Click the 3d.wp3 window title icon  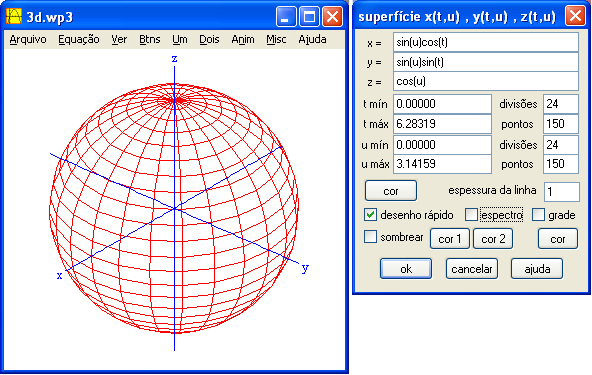pyautogui.click(x=14, y=16)
